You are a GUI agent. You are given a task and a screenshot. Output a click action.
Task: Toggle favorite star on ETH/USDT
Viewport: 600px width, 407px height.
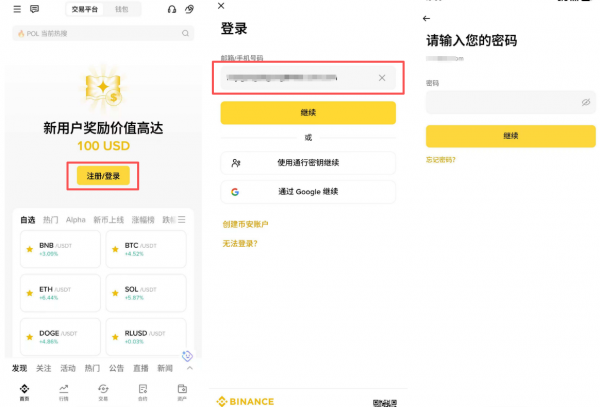tap(30, 293)
